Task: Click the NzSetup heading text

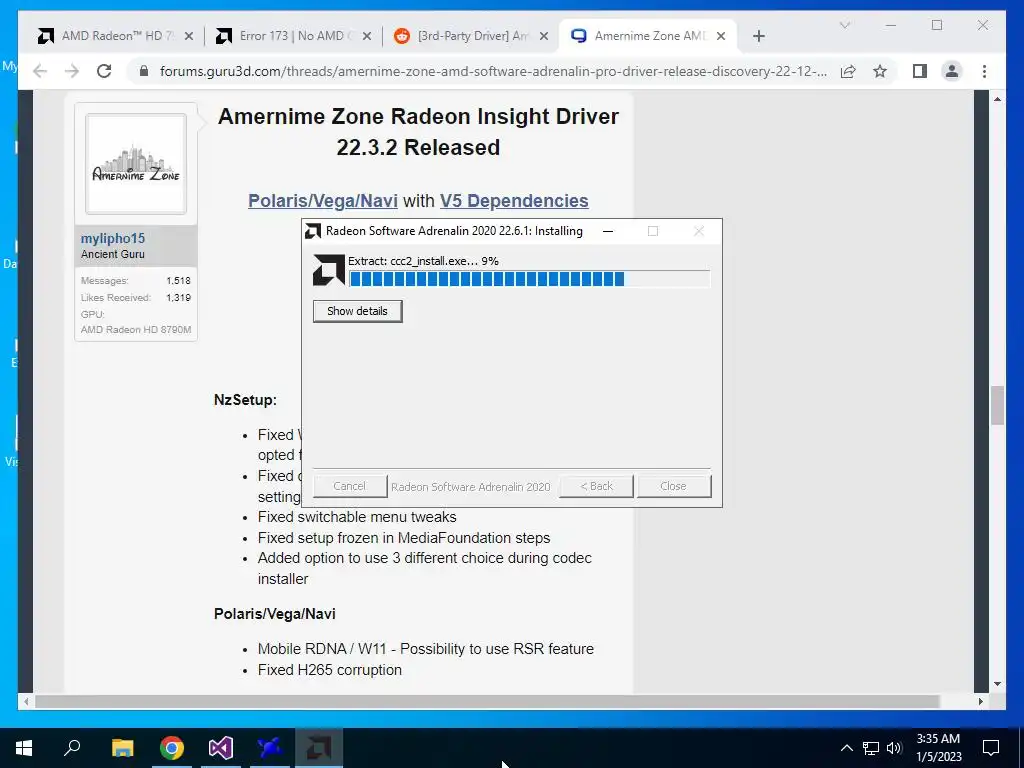Action: pos(245,400)
